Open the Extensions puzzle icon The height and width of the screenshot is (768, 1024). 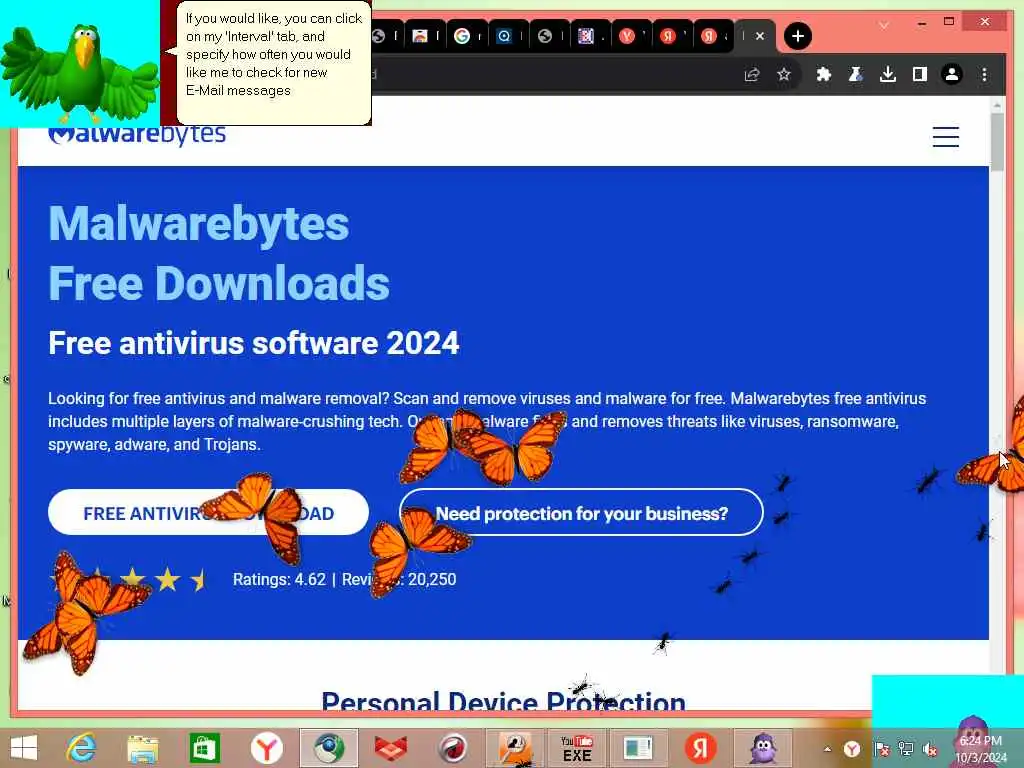pos(824,74)
